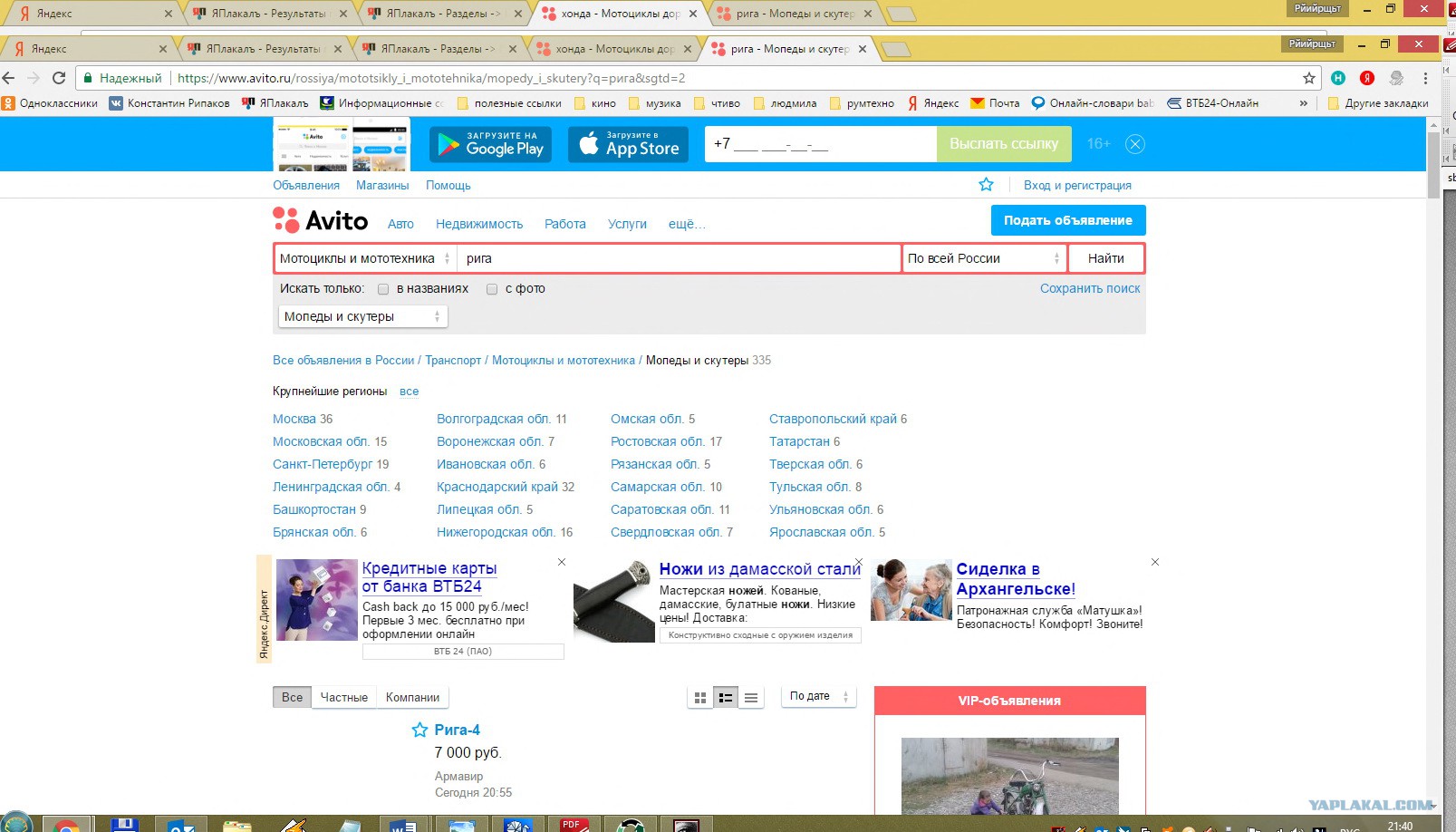Open the red Yandex extension icon
1456x832 pixels.
pyautogui.click(x=1367, y=78)
